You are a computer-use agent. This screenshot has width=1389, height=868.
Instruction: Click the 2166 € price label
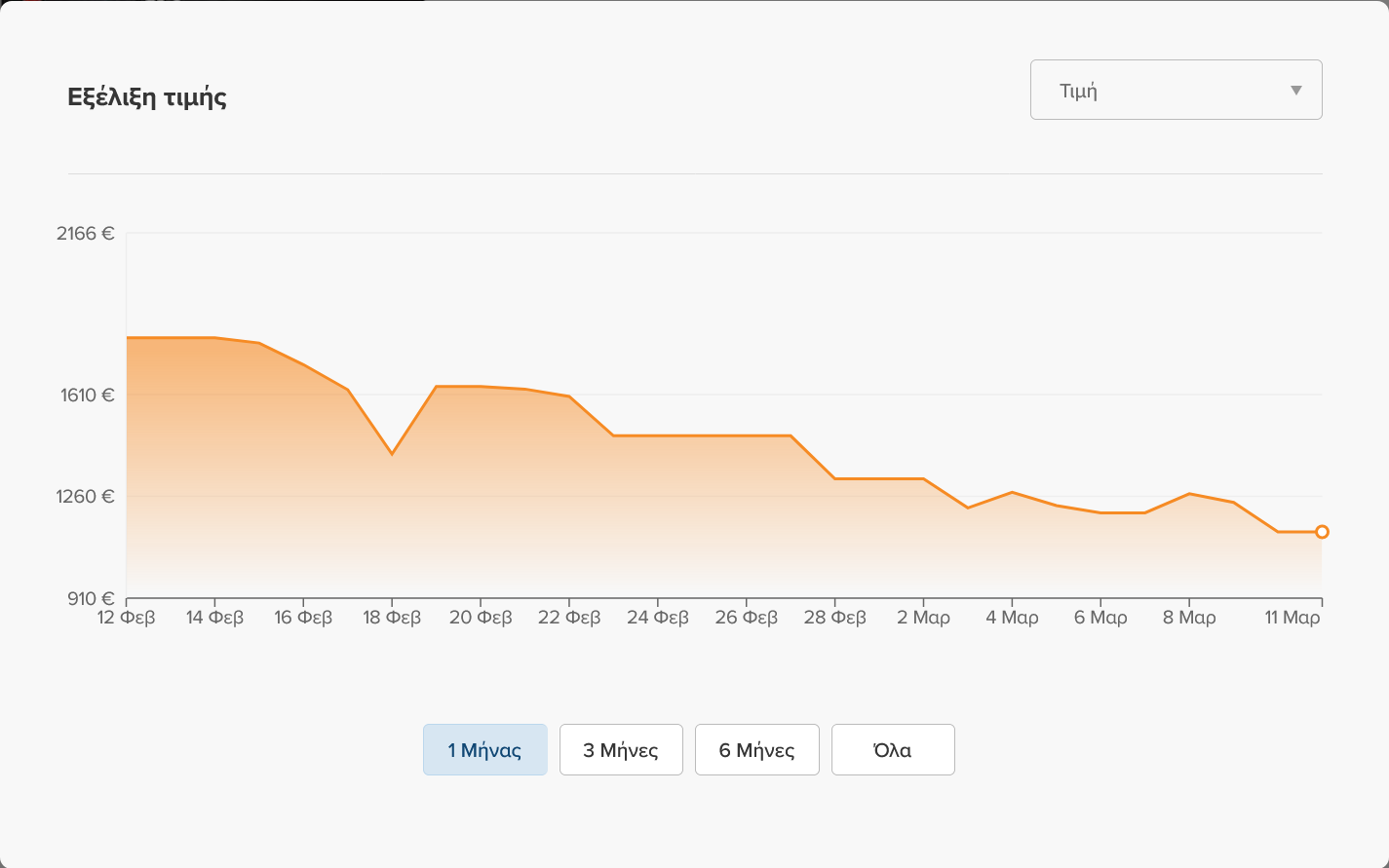(86, 234)
